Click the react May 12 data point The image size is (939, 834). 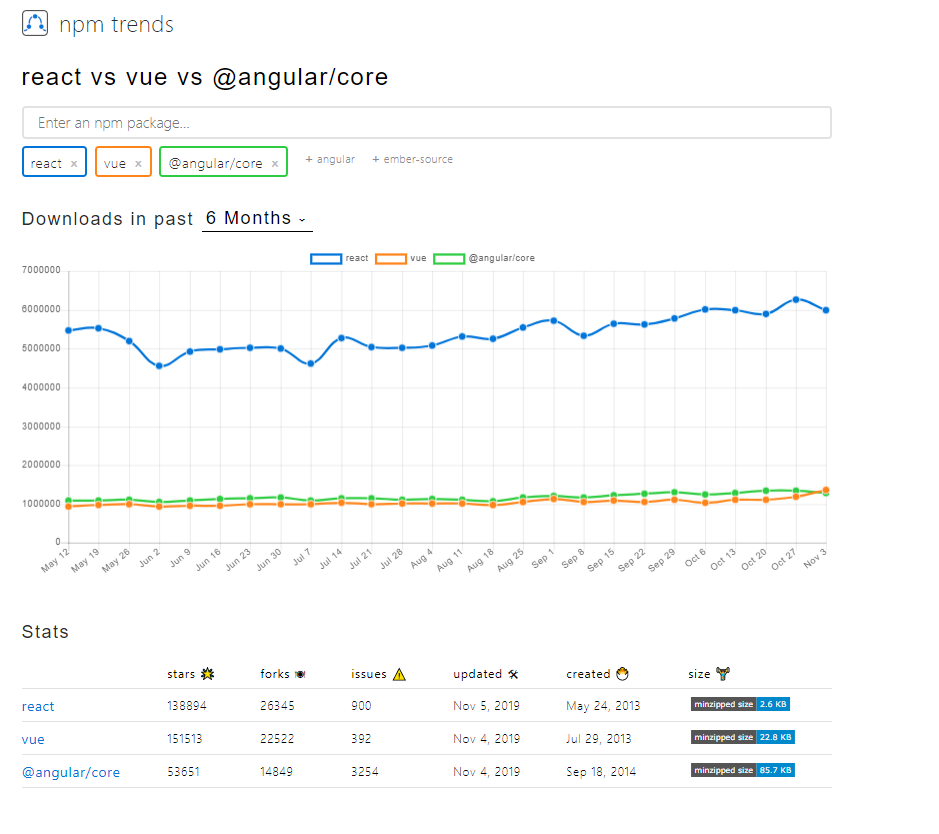[69, 330]
